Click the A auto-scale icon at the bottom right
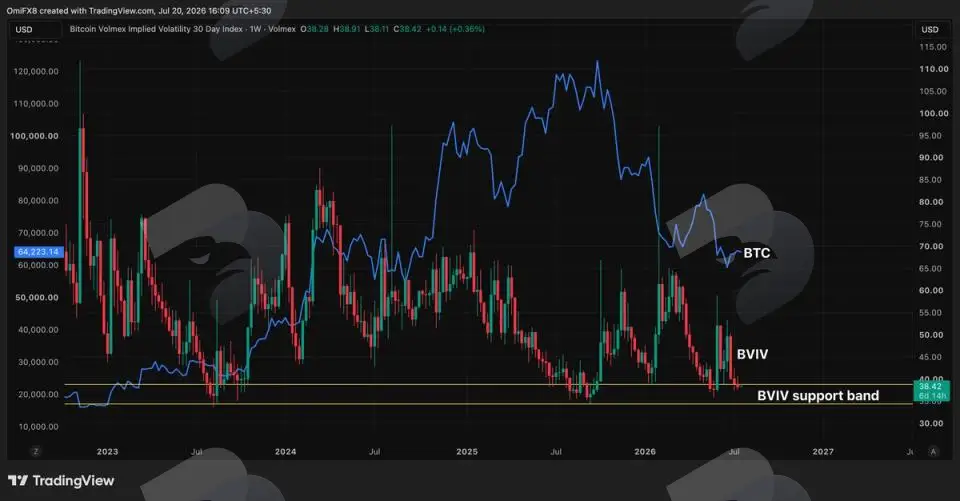The image size is (960, 501). 933,451
